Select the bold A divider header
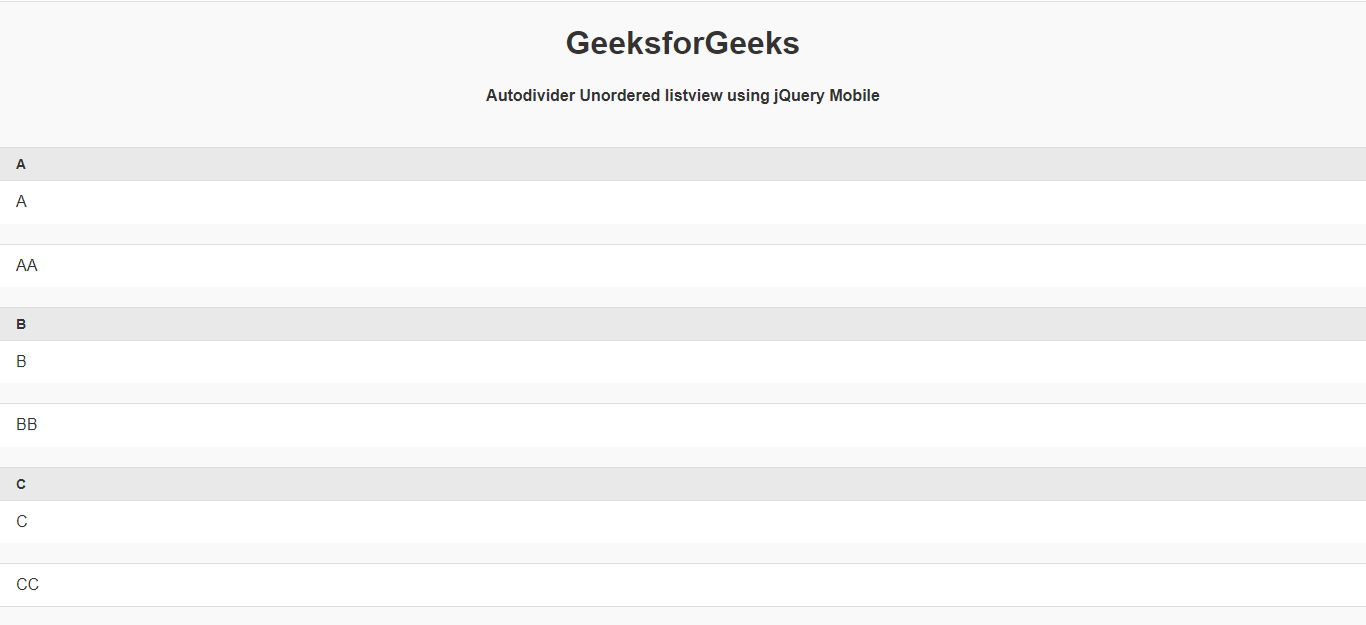Viewport: 1366px width, 625px height. (x=21, y=164)
